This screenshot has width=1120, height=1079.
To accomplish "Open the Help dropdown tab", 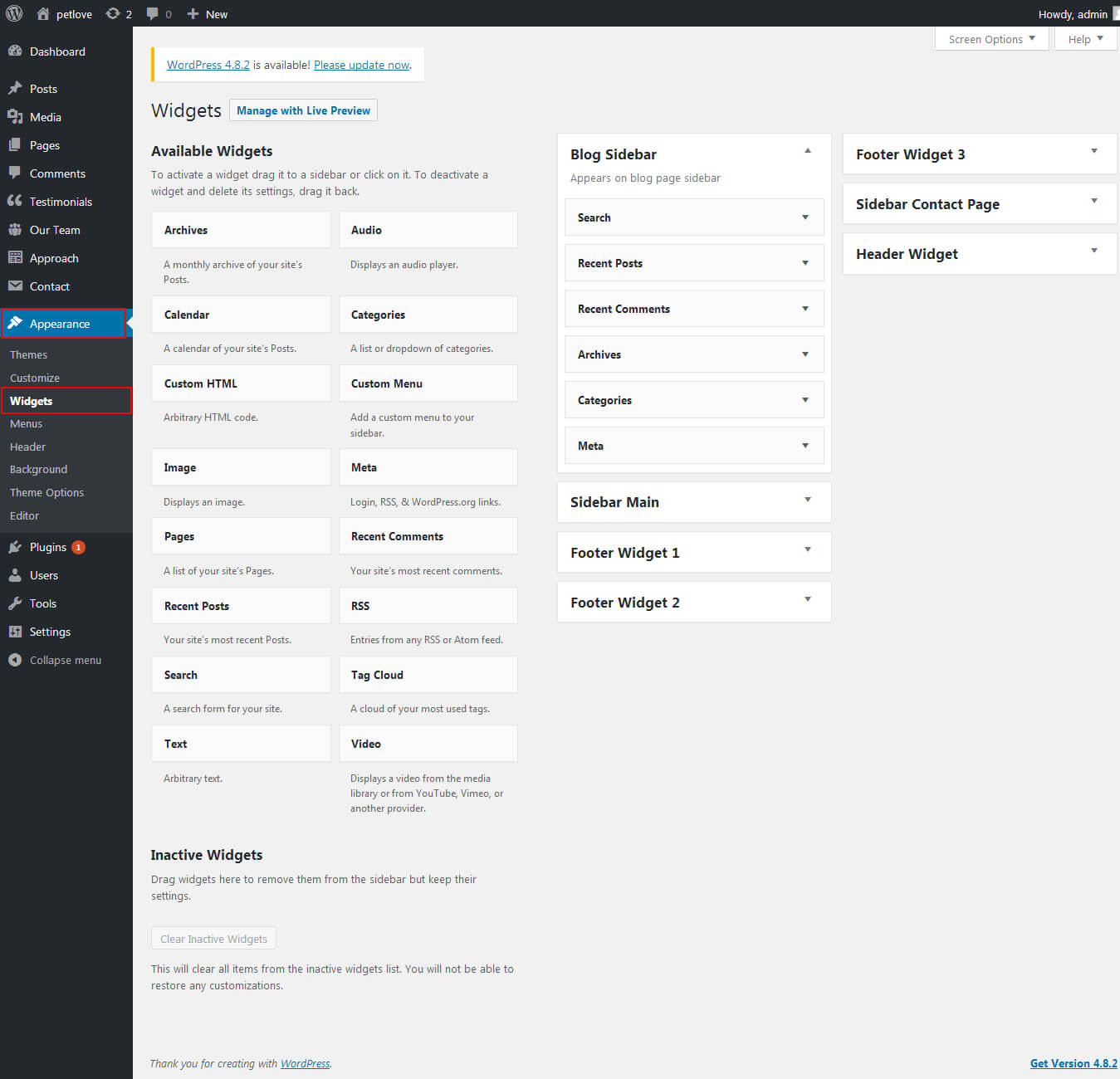I will tap(1085, 39).
